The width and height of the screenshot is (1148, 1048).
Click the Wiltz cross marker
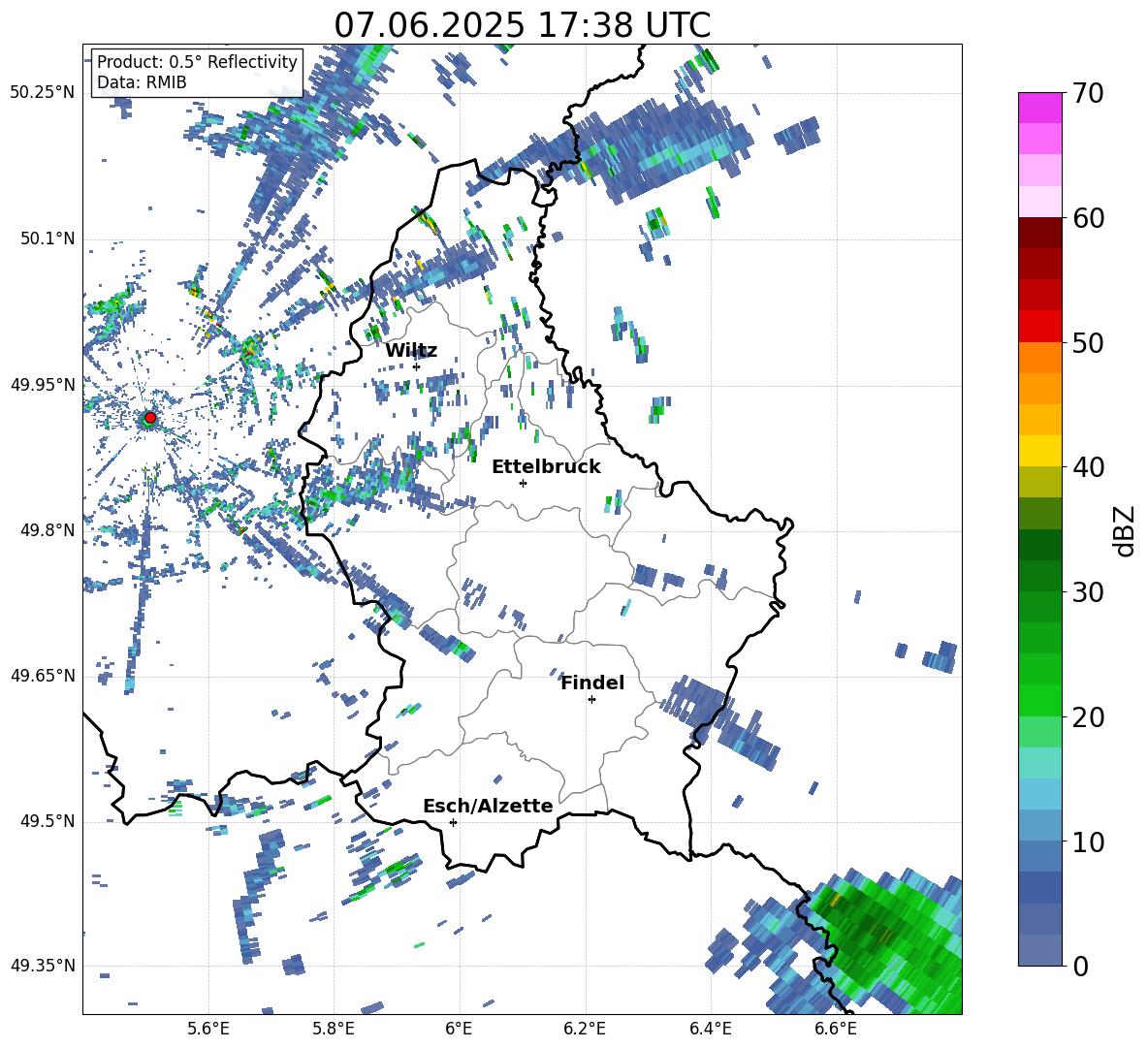pos(416,366)
